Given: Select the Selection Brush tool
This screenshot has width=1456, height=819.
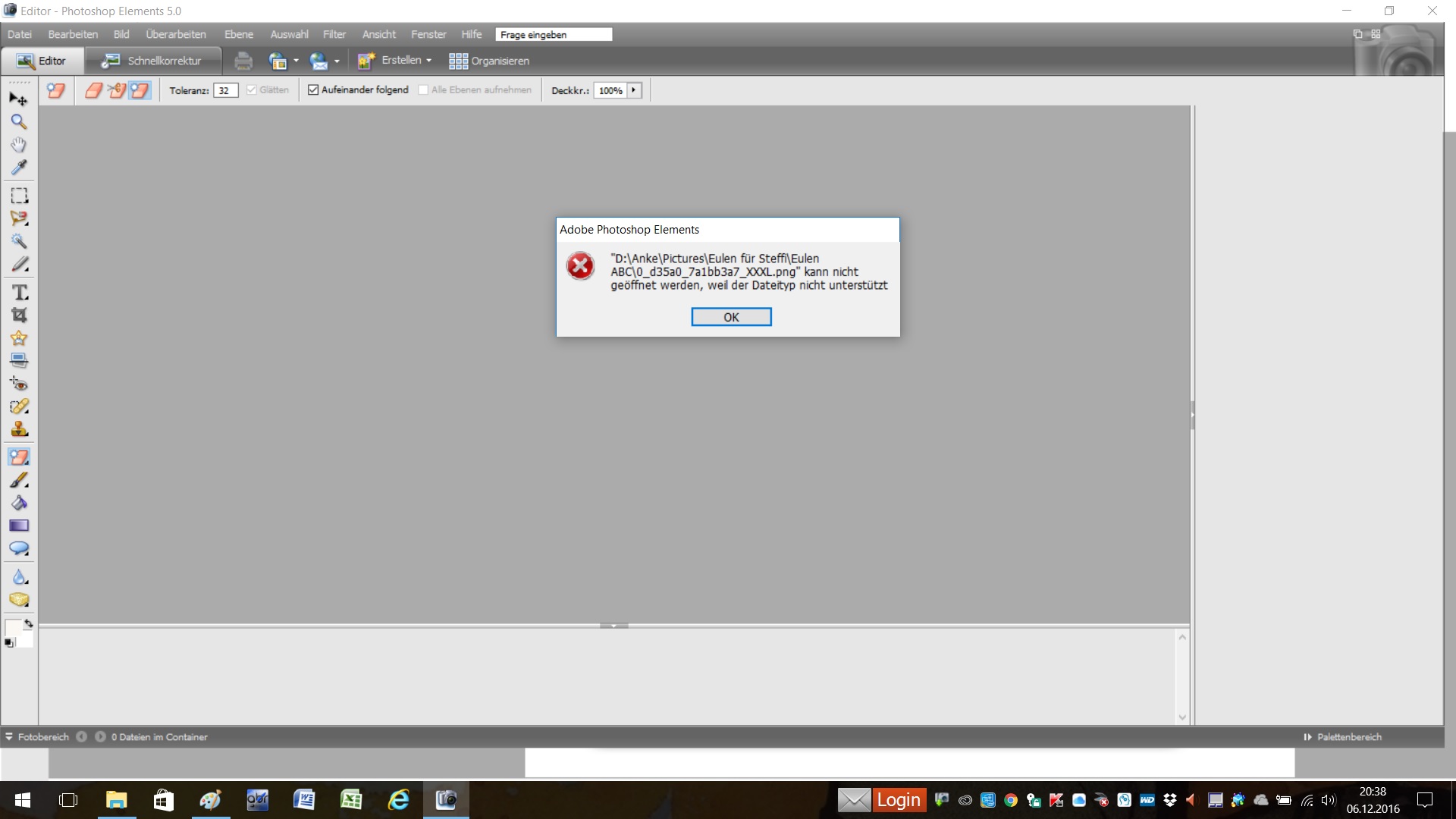Looking at the screenshot, I should click(x=19, y=264).
